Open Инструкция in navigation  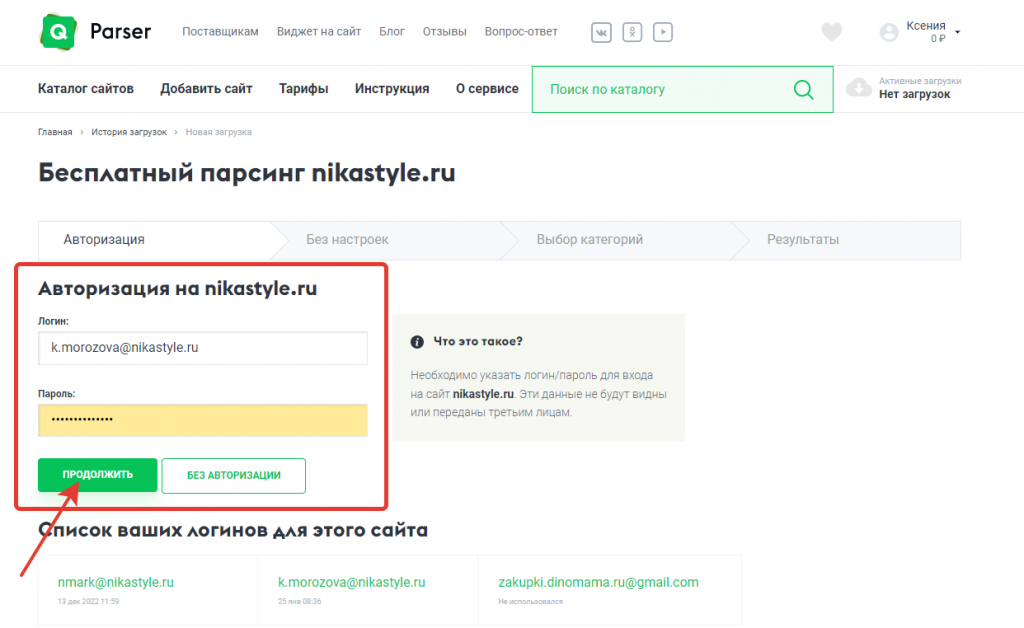[x=392, y=89]
